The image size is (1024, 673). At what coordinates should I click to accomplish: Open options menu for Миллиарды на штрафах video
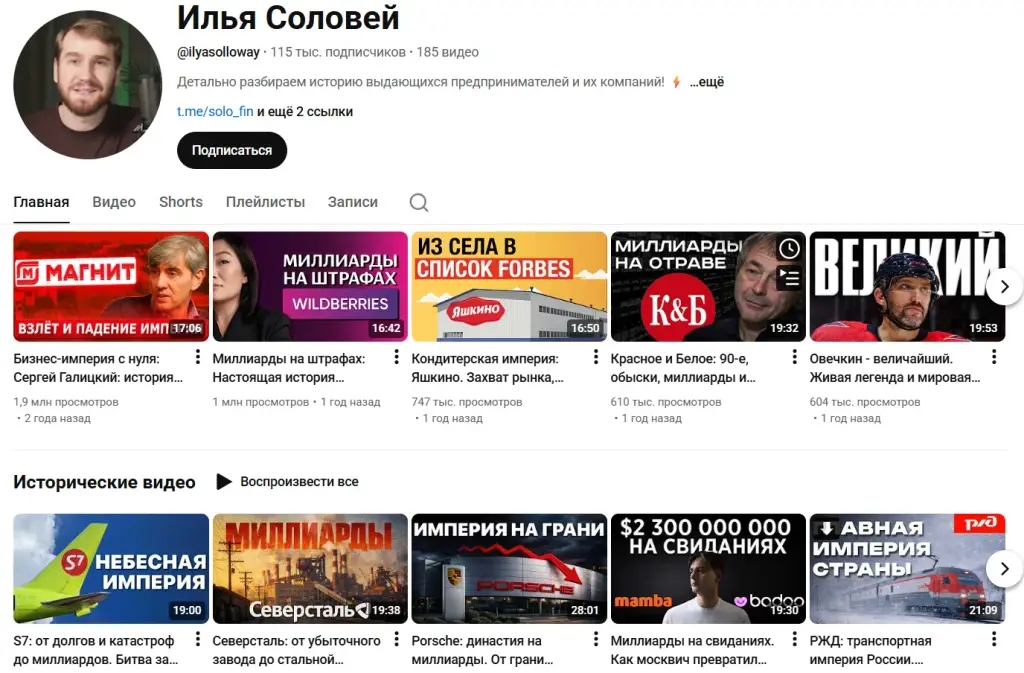point(396,356)
